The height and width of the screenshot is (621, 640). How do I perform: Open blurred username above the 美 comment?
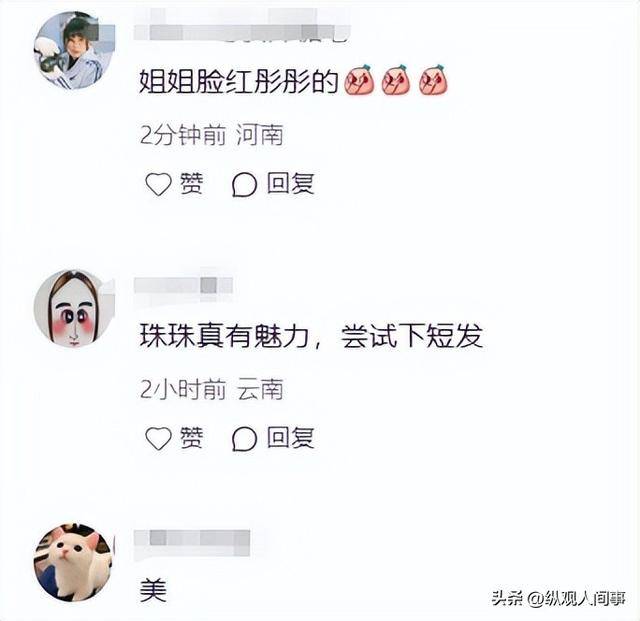tap(192, 539)
